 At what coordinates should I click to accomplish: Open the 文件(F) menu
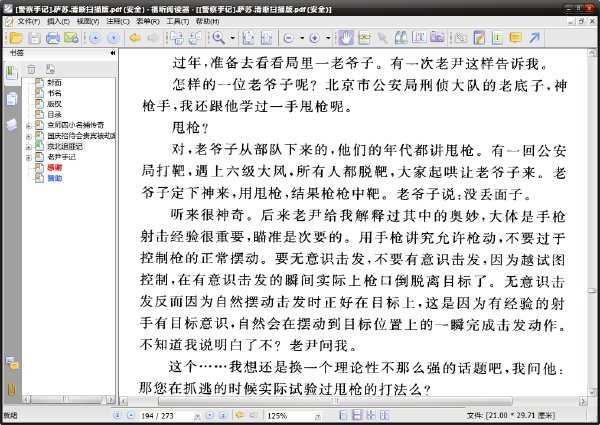point(29,21)
